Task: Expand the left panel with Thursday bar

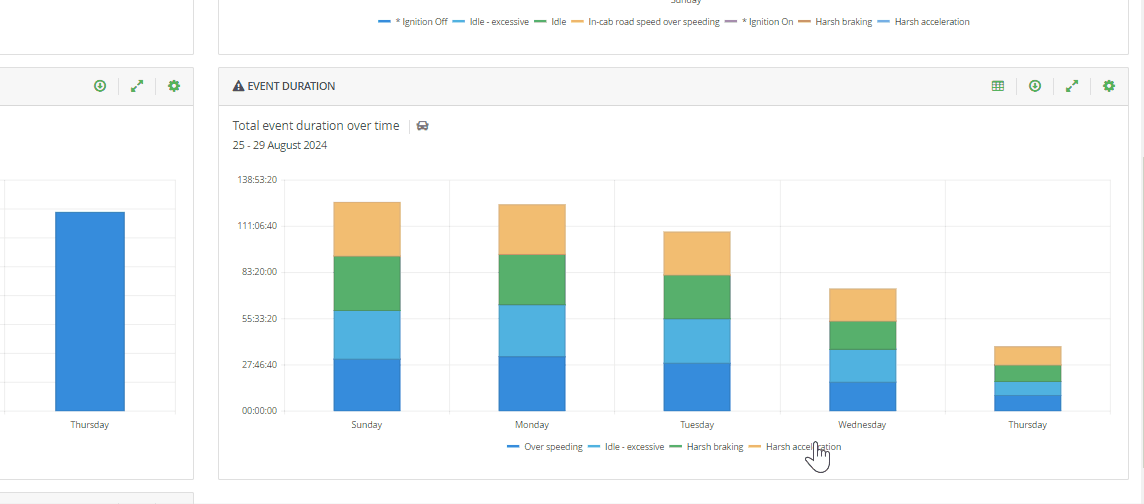Action: click(137, 86)
